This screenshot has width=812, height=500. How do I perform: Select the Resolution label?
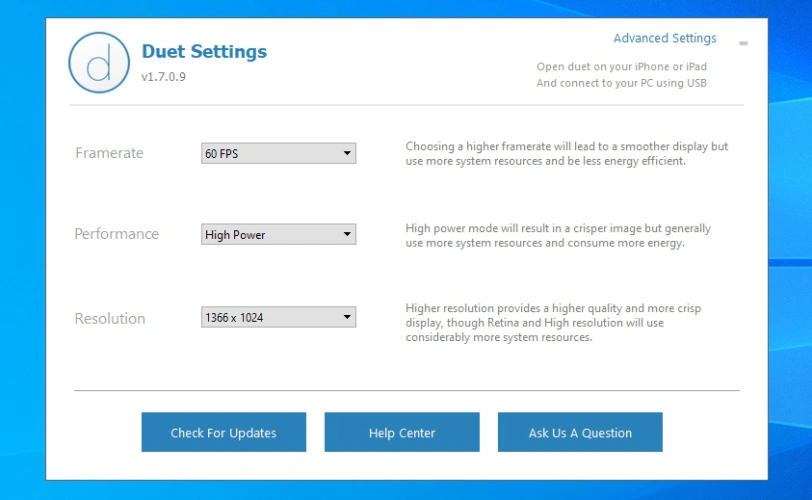click(110, 319)
